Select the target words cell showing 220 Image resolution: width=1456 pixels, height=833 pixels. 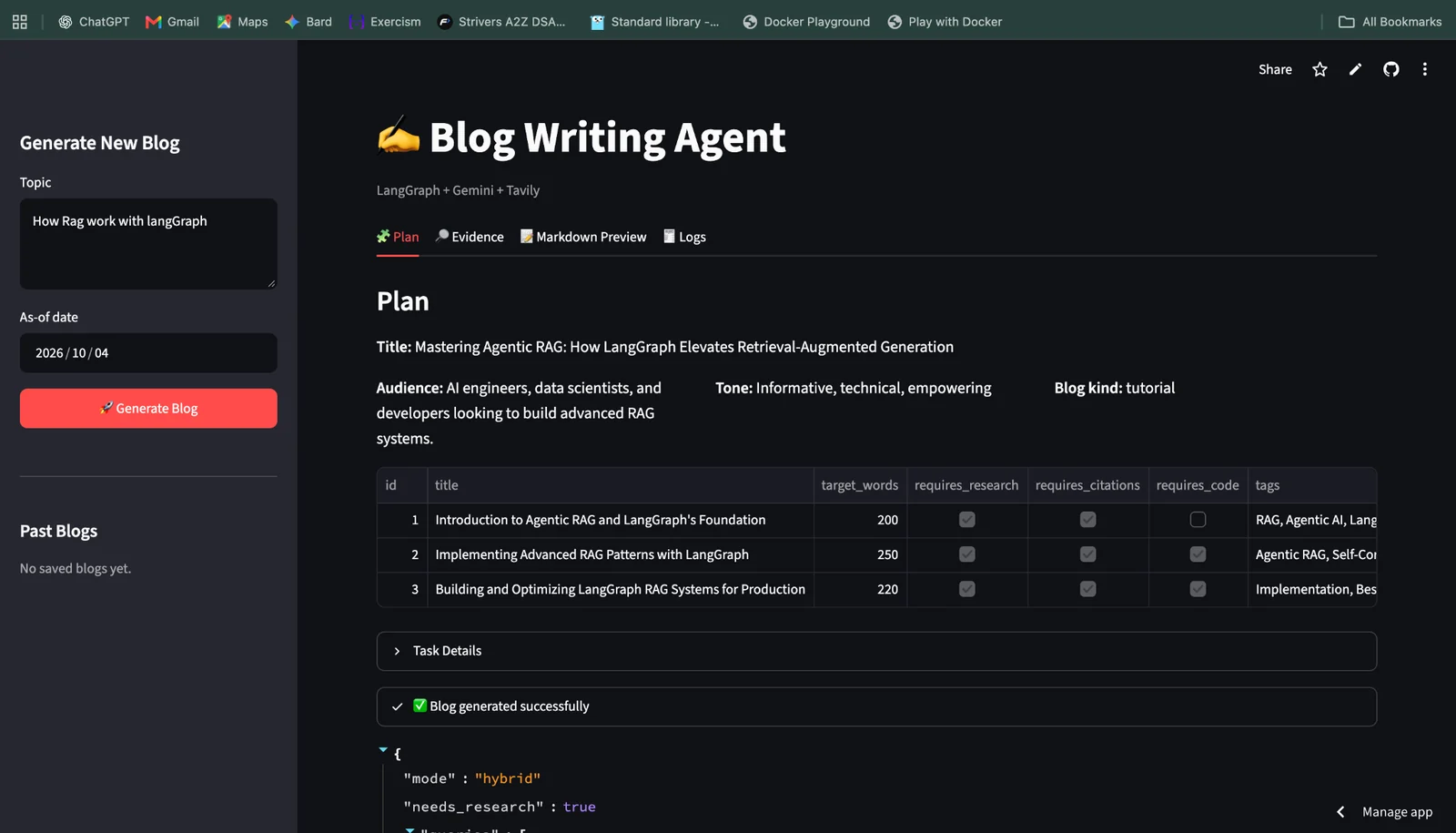coord(860,589)
